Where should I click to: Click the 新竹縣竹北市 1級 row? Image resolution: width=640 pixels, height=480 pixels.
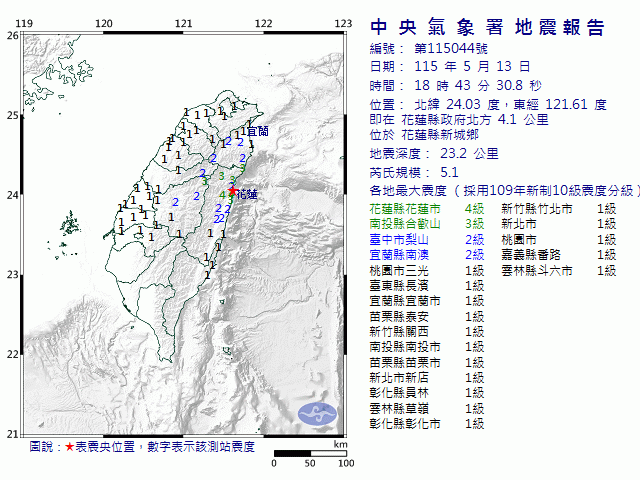pos(559,209)
